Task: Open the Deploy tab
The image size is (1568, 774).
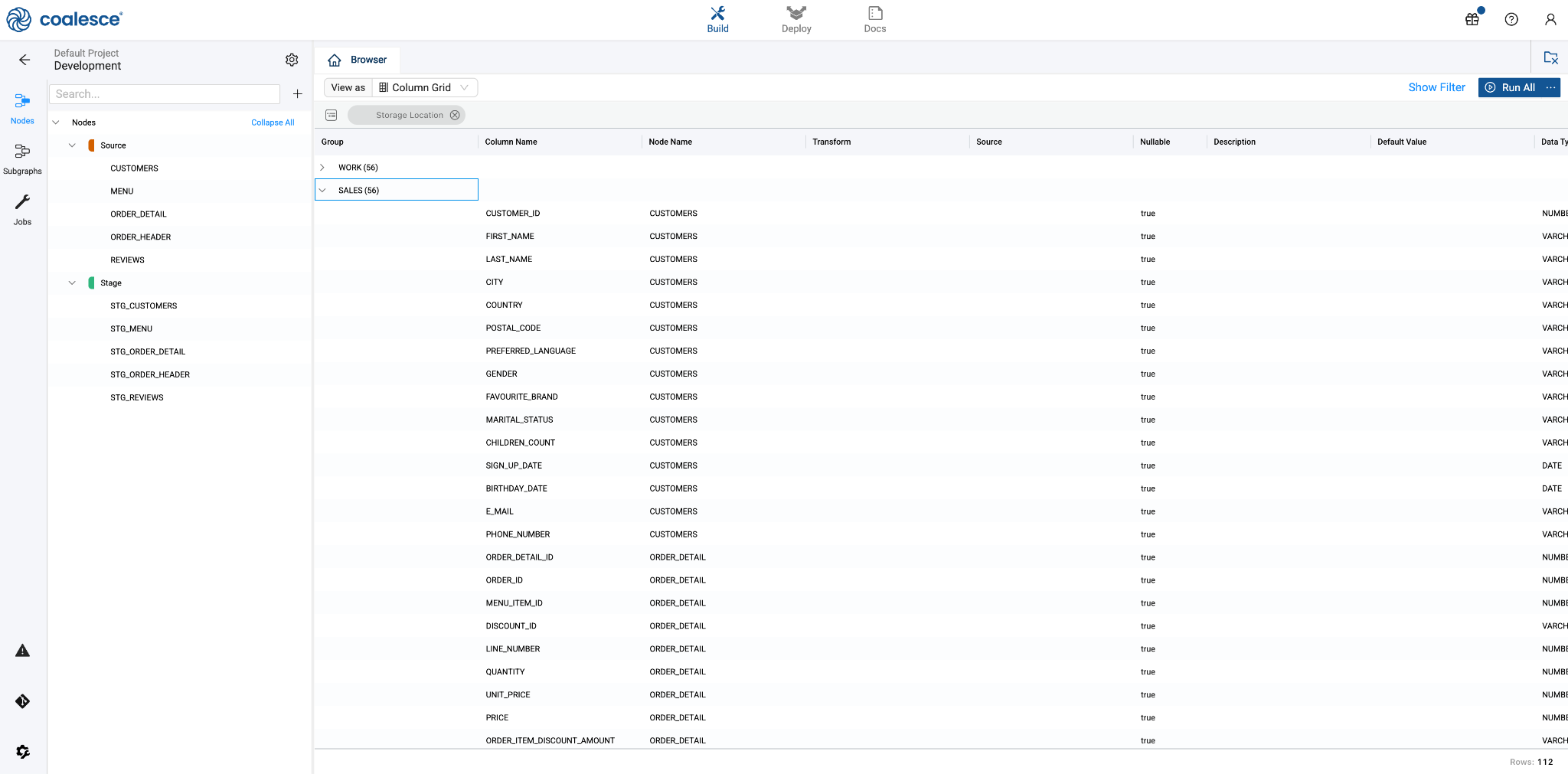Action: [x=796, y=20]
